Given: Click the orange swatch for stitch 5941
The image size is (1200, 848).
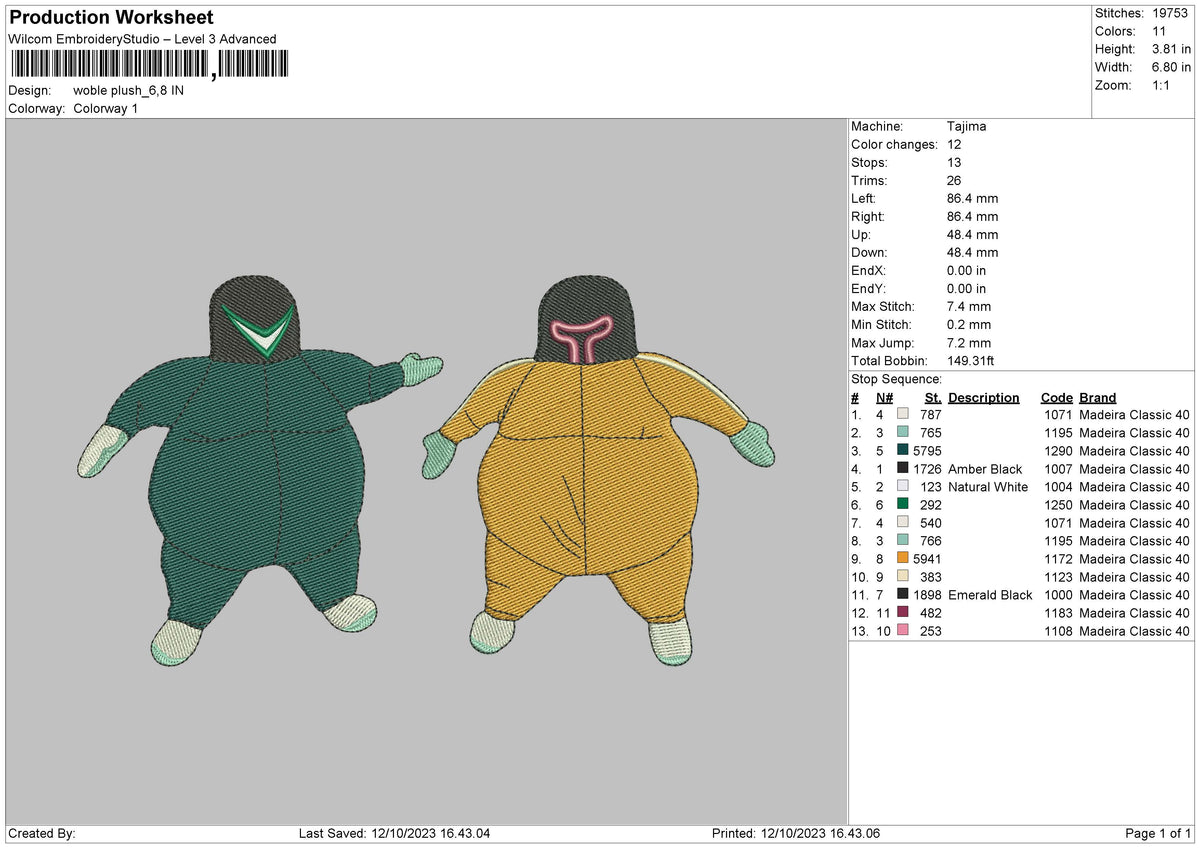Looking at the screenshot, I should point(903,559).
